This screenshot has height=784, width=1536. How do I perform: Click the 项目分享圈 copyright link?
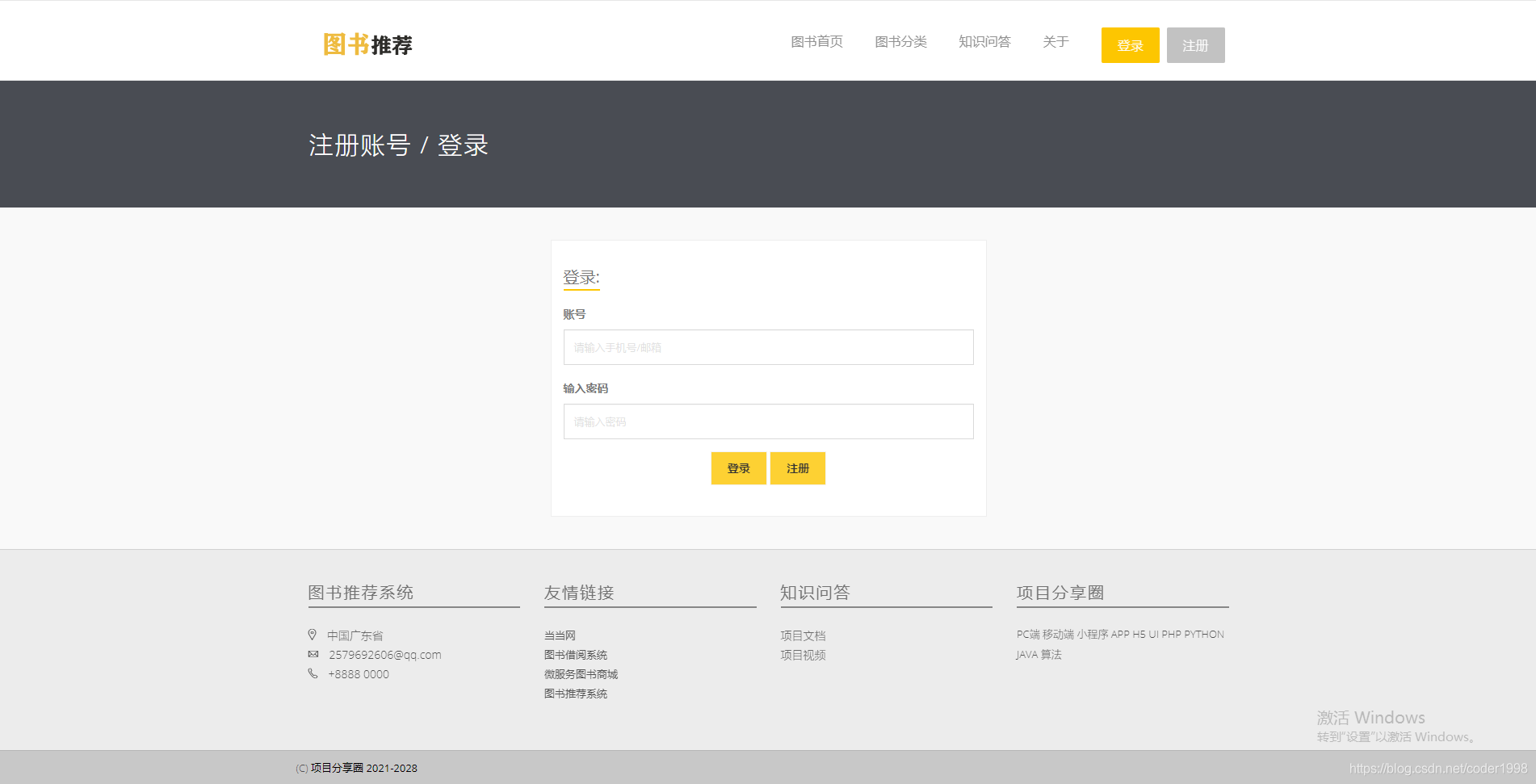337,768
